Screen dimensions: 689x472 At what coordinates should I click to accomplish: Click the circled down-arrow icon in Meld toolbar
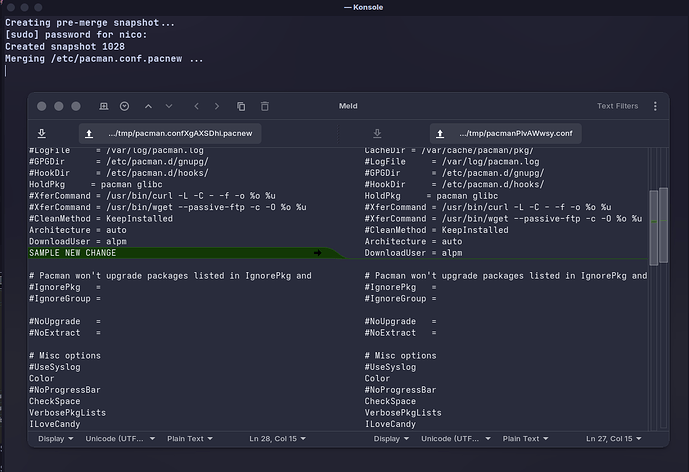tap(124, 106)
